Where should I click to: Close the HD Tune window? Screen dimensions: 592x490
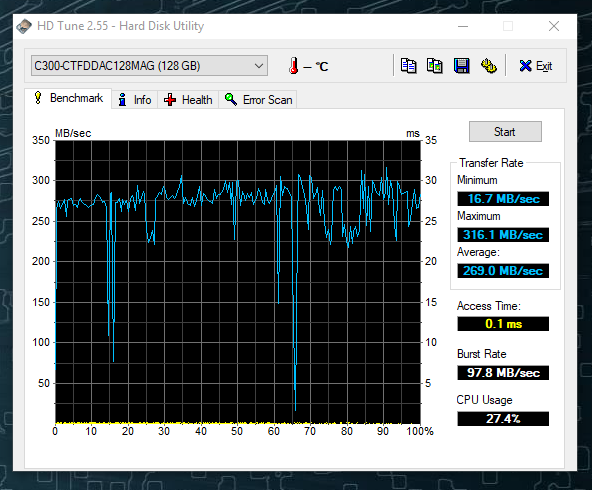point(554,26)
